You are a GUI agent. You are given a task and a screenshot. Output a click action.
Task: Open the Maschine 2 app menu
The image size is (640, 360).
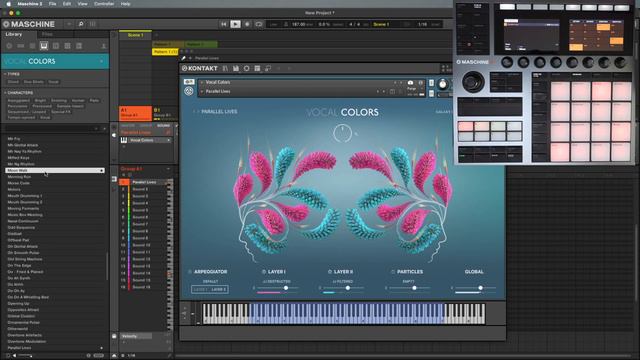point(30,4)
